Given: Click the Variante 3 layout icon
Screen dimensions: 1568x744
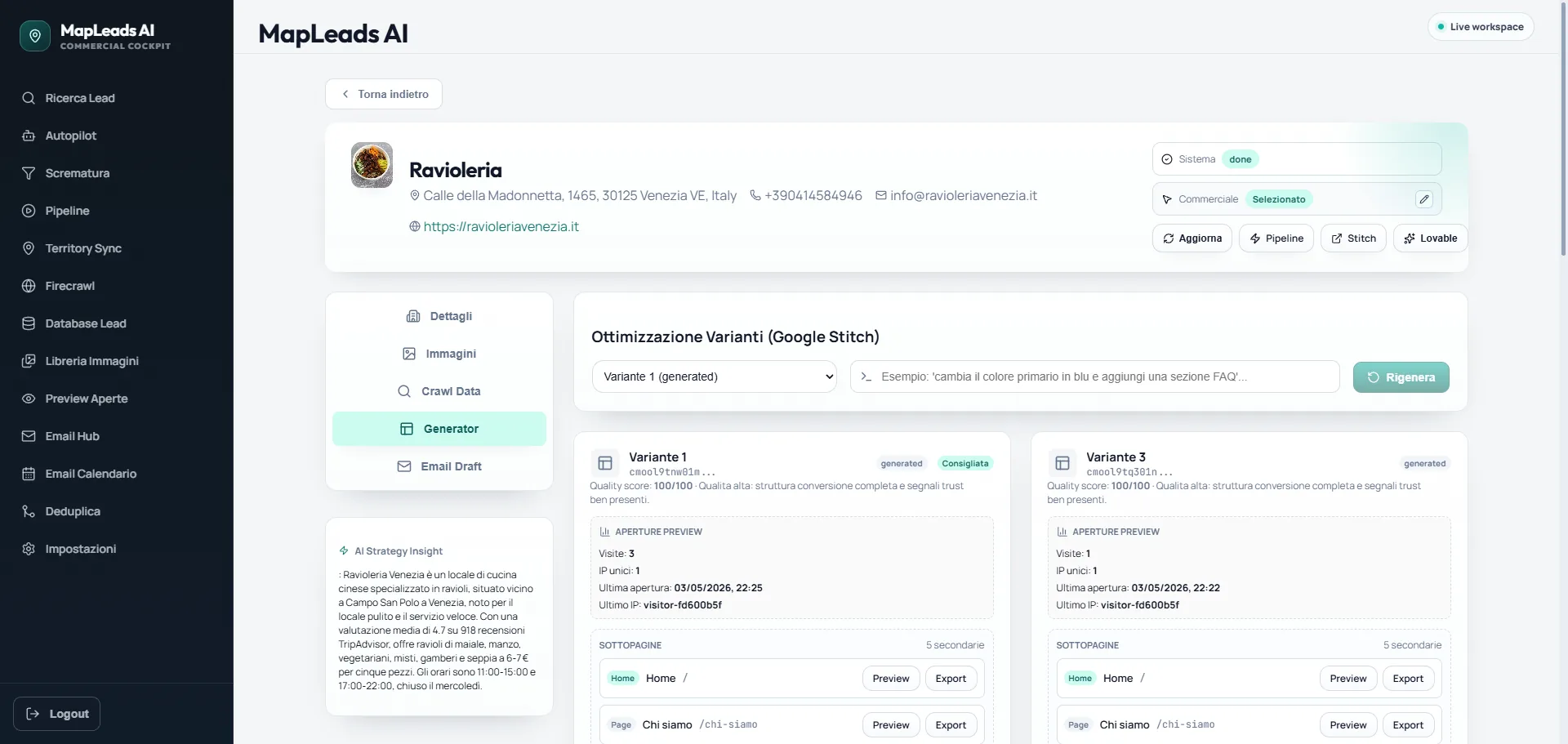Looking at the screenshot, I should point(1062,463).
